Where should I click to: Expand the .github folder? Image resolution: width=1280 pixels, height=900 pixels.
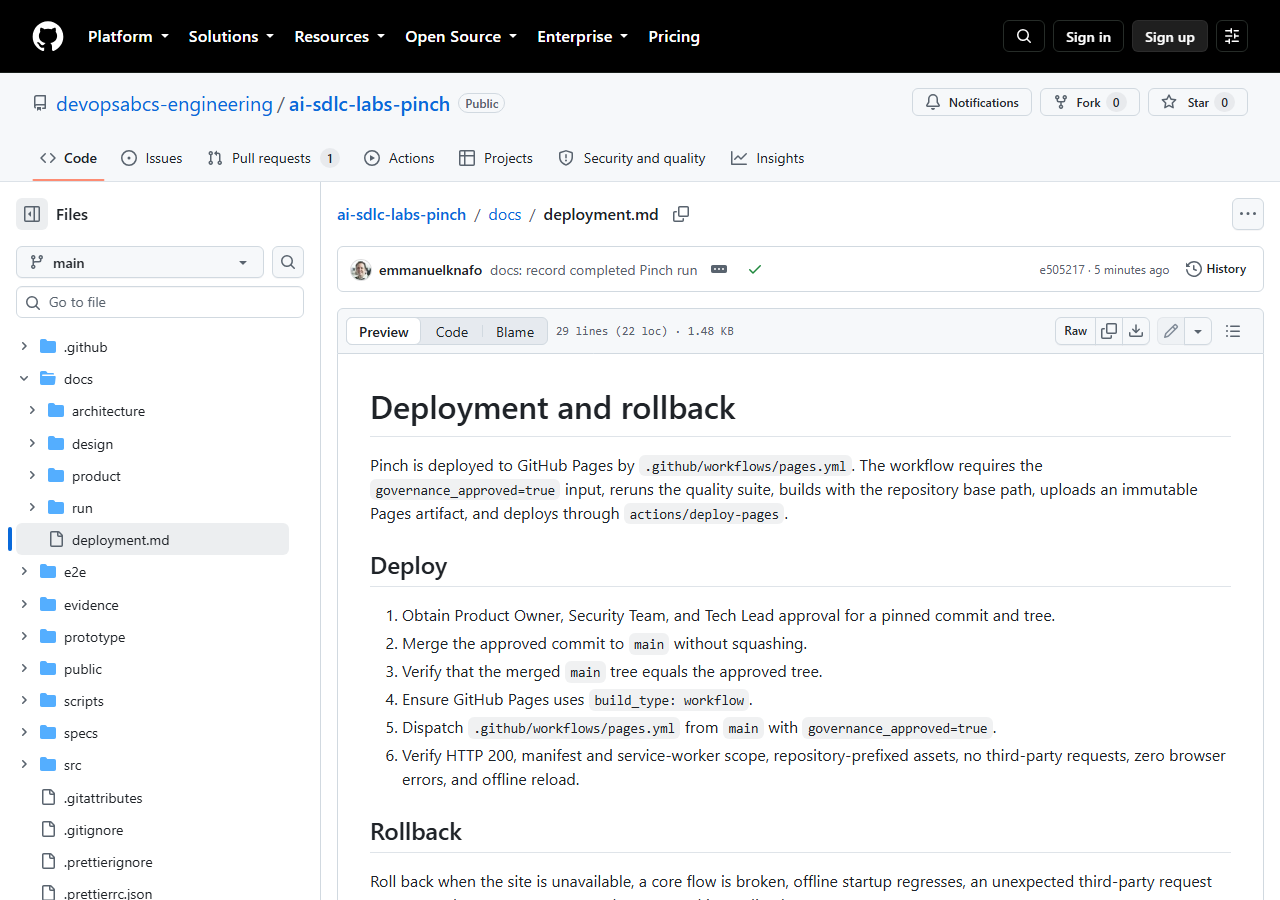pyautogui.click(x=24, y=347)
